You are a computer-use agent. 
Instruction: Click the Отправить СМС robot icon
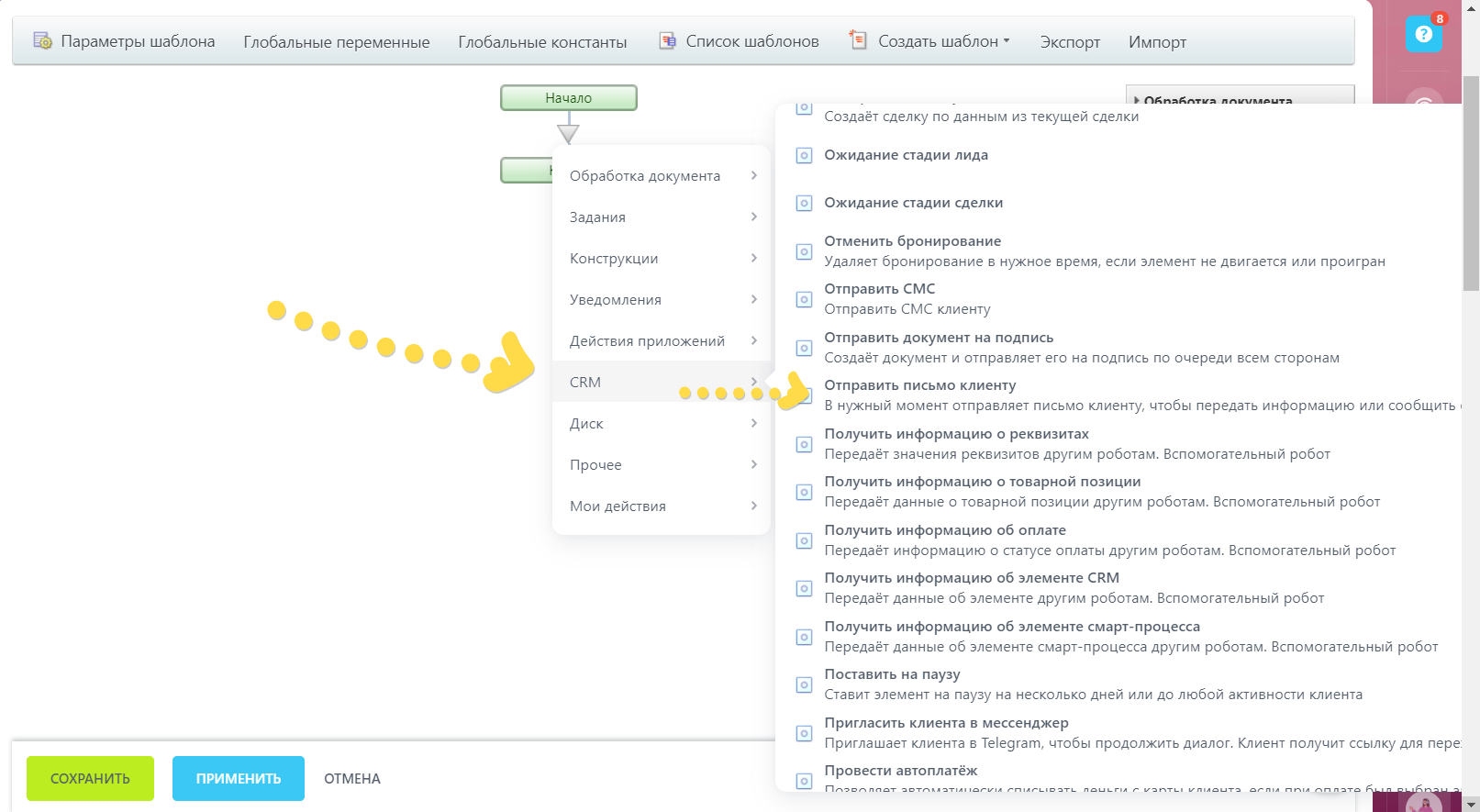point(804,299)
